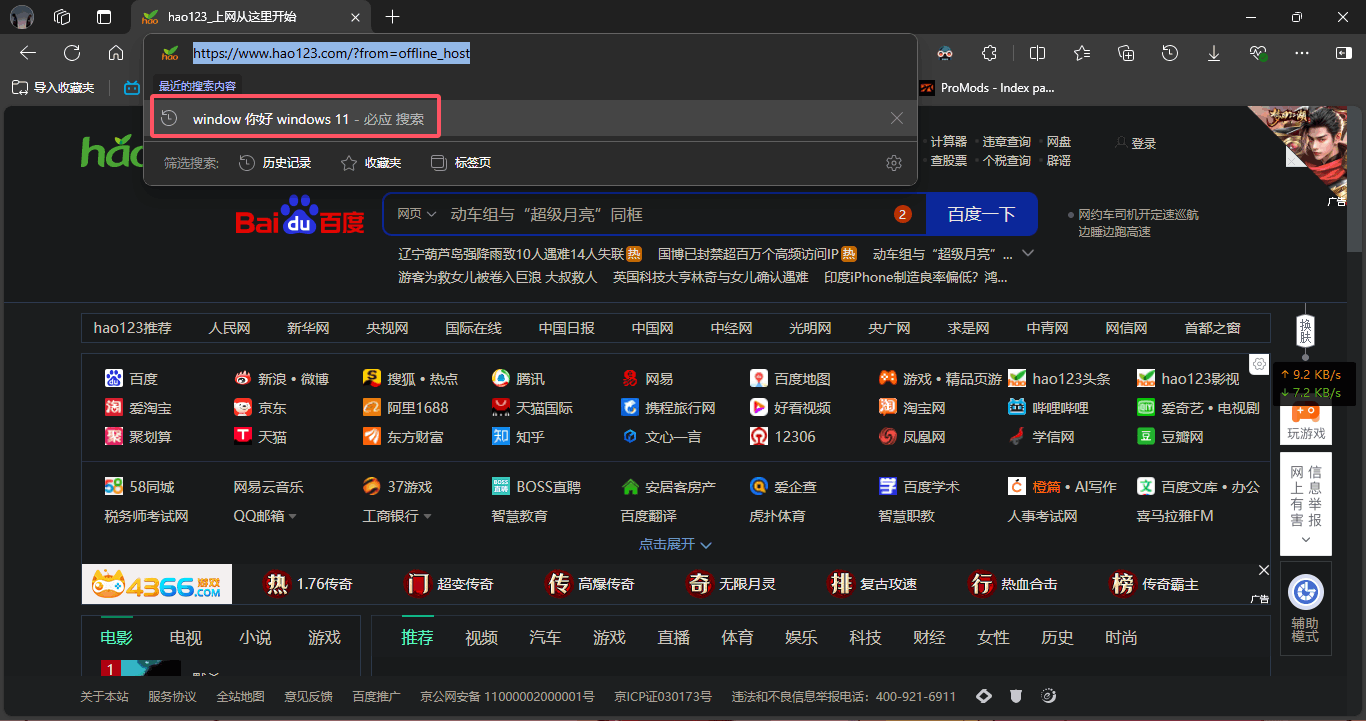The width and height of the screenshot is (1366, 721).
Task: Open address bar search settings gear
Action: [x=894, y=163]
